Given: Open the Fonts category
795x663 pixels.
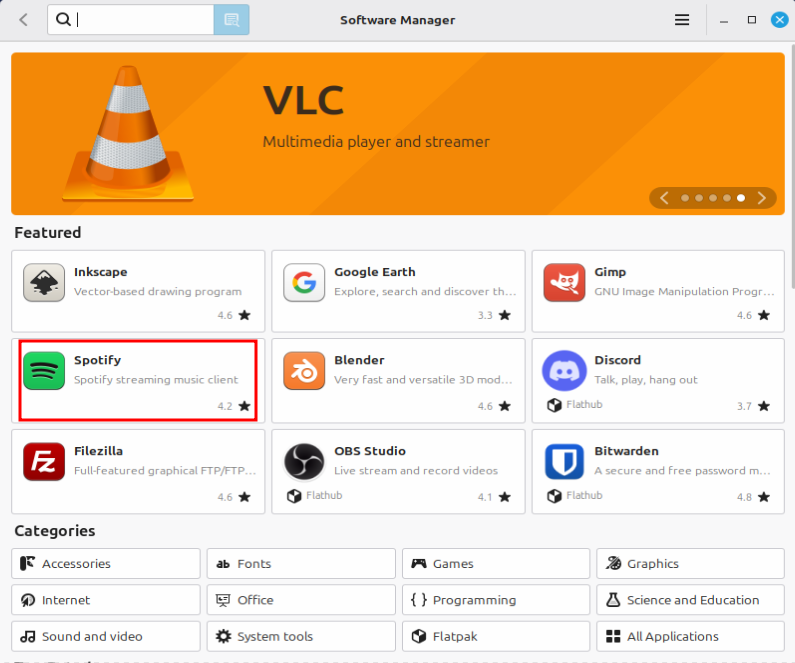Looking at the screenshot, I should (x=301, y=564).
